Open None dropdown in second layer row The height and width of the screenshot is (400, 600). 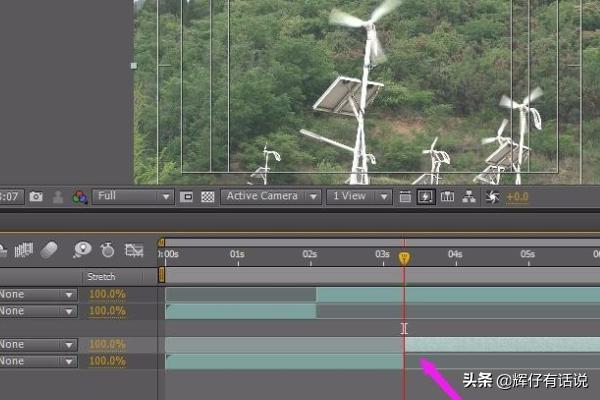(38, 311)
